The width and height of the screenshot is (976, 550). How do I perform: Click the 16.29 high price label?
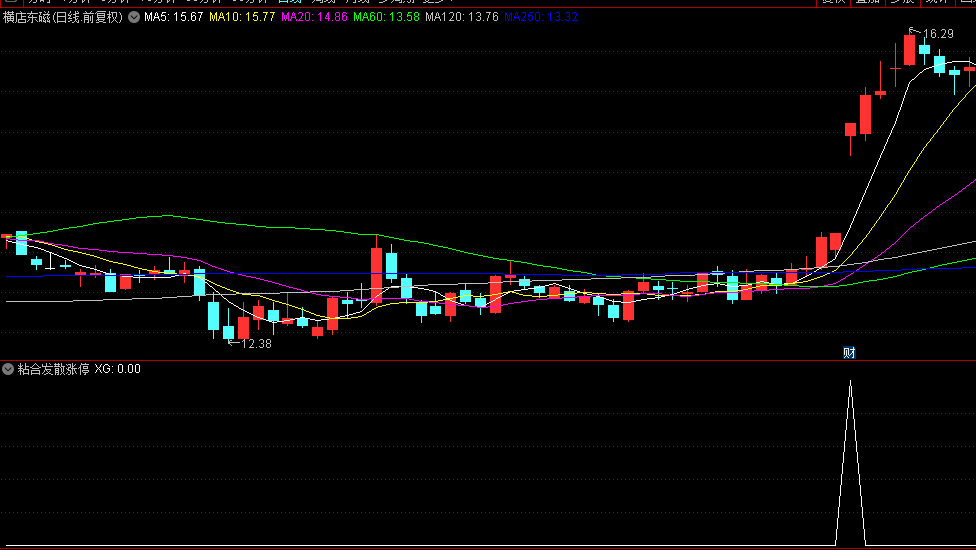938,34
